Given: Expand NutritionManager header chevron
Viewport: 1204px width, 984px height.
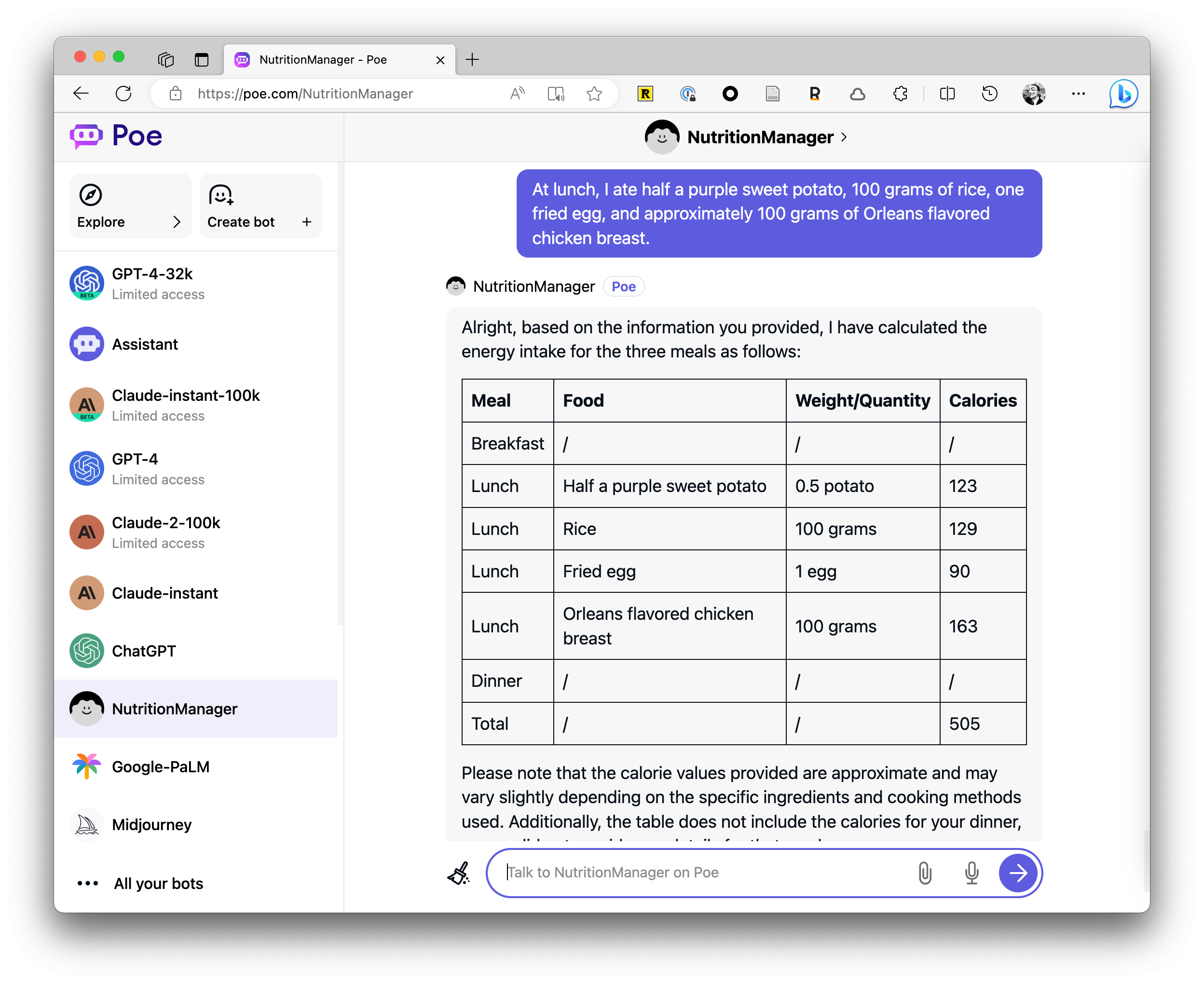Looking at the screenshot, I should pyautogui.click(x=844, y=137).
